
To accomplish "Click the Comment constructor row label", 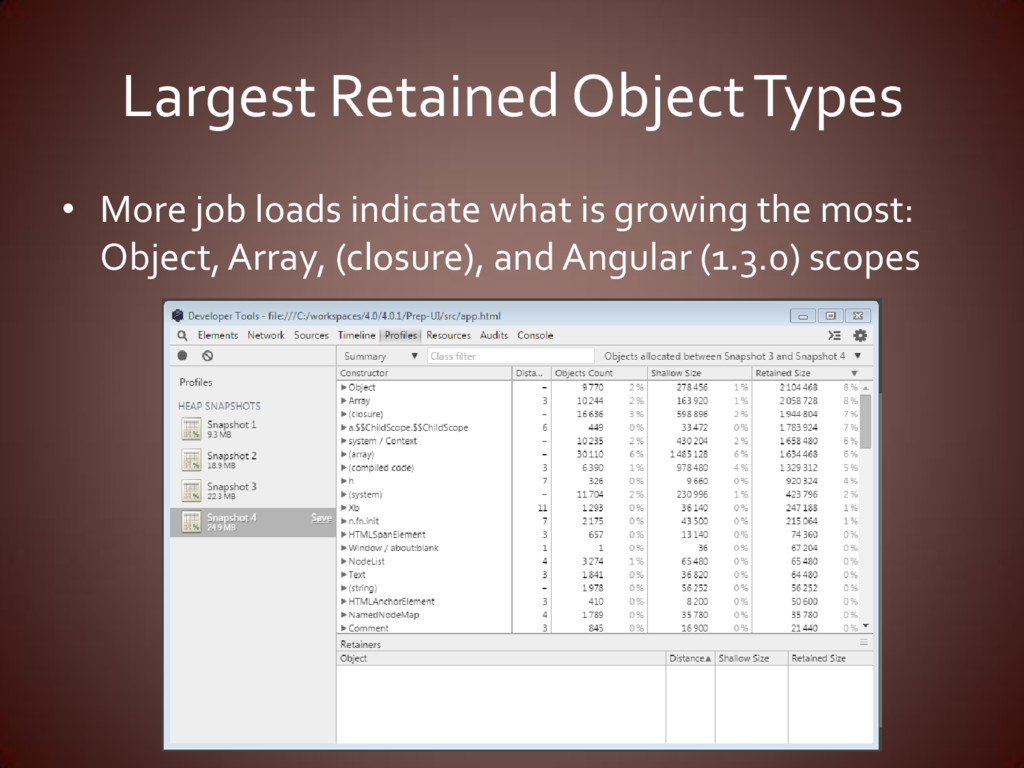I will (x=368, y=628).
